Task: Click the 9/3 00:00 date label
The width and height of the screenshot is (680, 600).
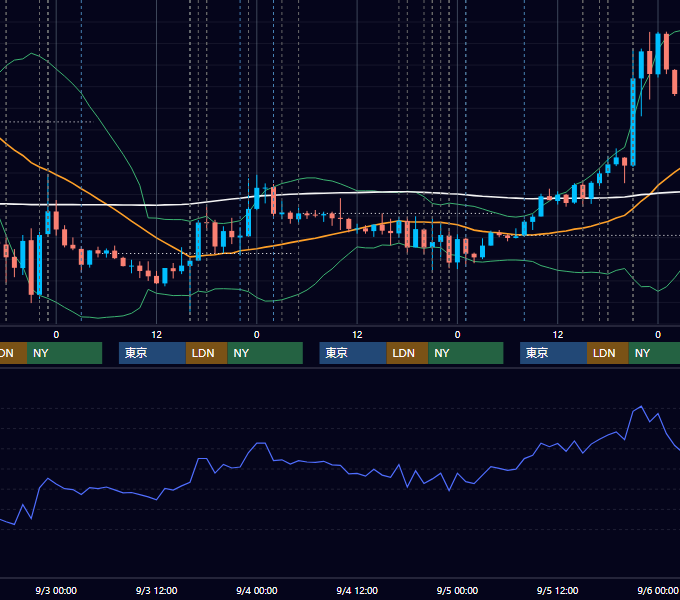Action: (56, 590)
